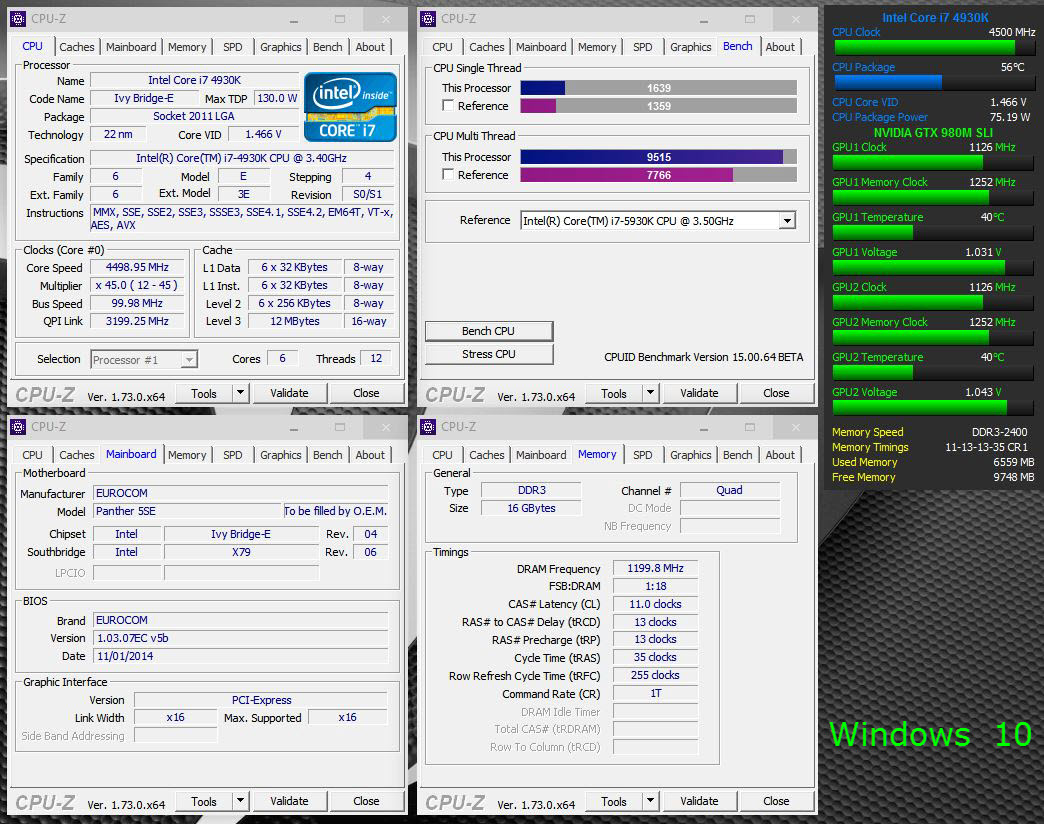Expand the Tools dropdown arrow in the Memory window
This screenshot has width=1044, height=824.
pos(651,801)
